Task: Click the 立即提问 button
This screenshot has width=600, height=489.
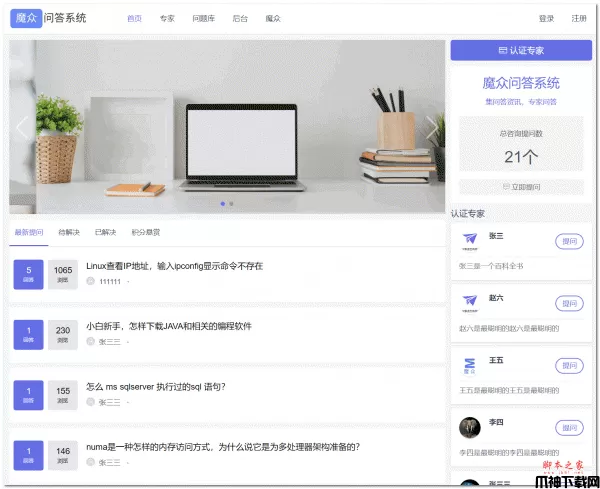Action: point(521,187)
